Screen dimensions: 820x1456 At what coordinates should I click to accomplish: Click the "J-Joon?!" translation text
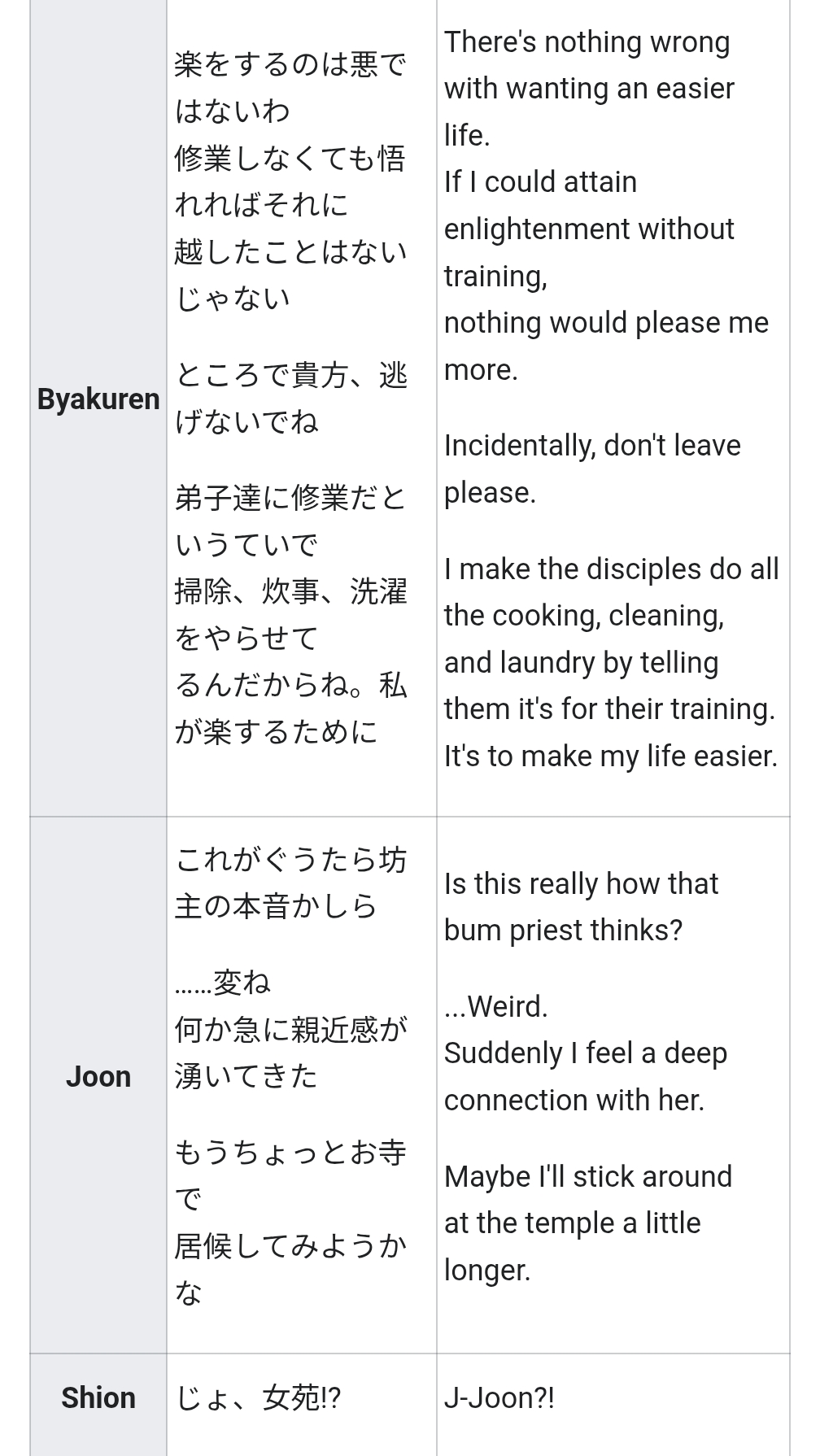(499, 1397)
